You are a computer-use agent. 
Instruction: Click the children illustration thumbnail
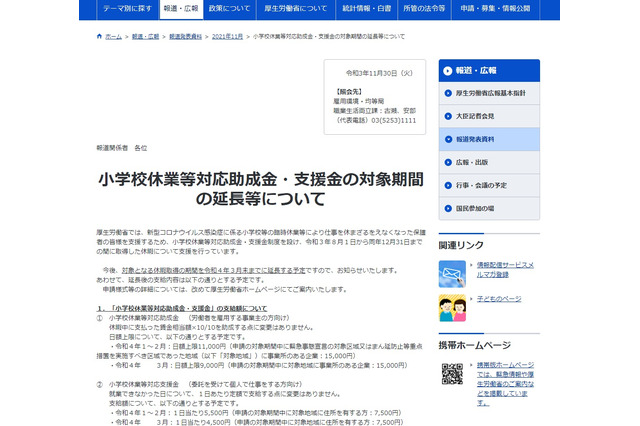[x=452, y=308]
